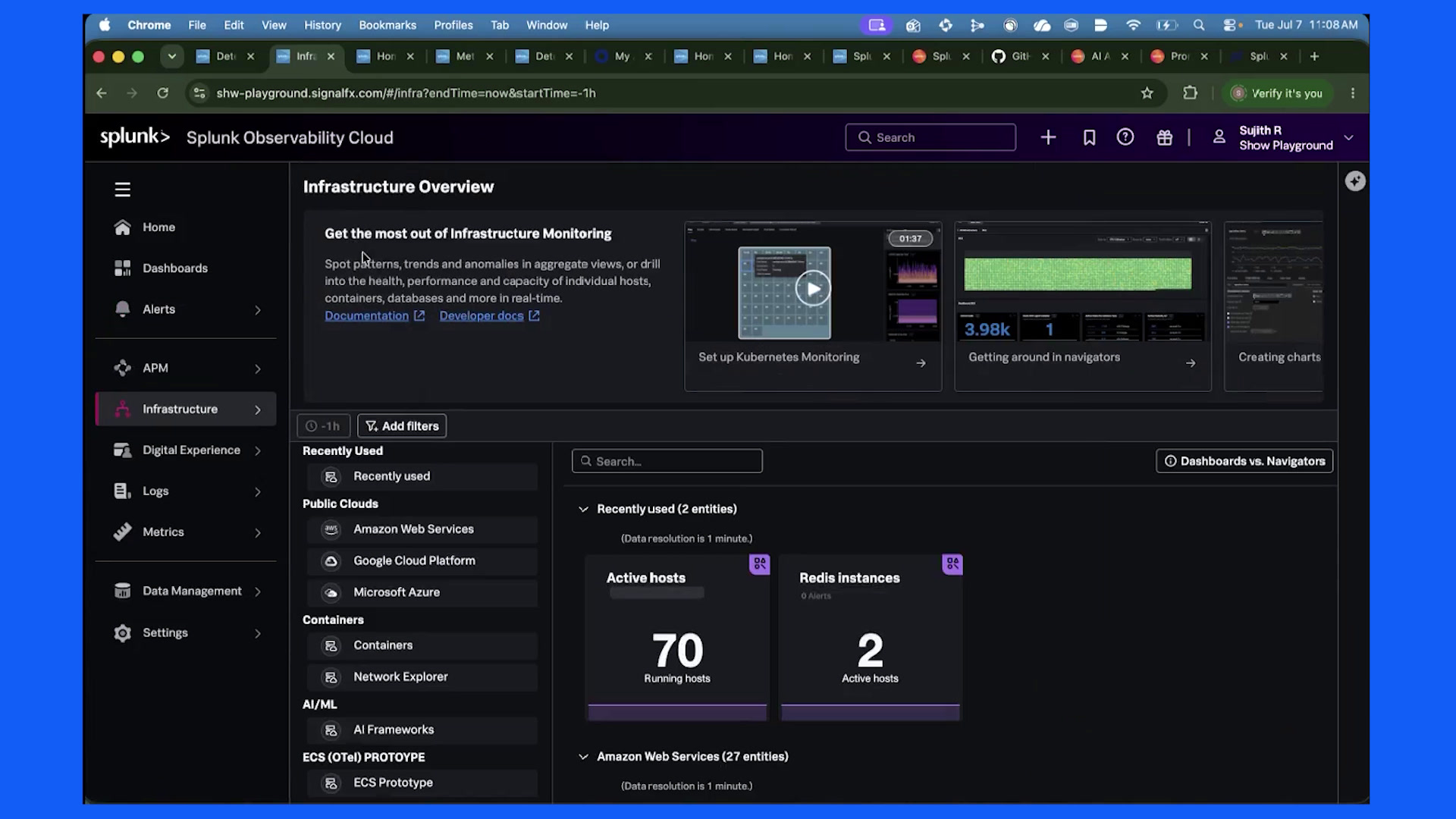Screen dimensions: 1456x819
Task: Expand Digital Experience sidebar submenu
Action: pos(258,451)
